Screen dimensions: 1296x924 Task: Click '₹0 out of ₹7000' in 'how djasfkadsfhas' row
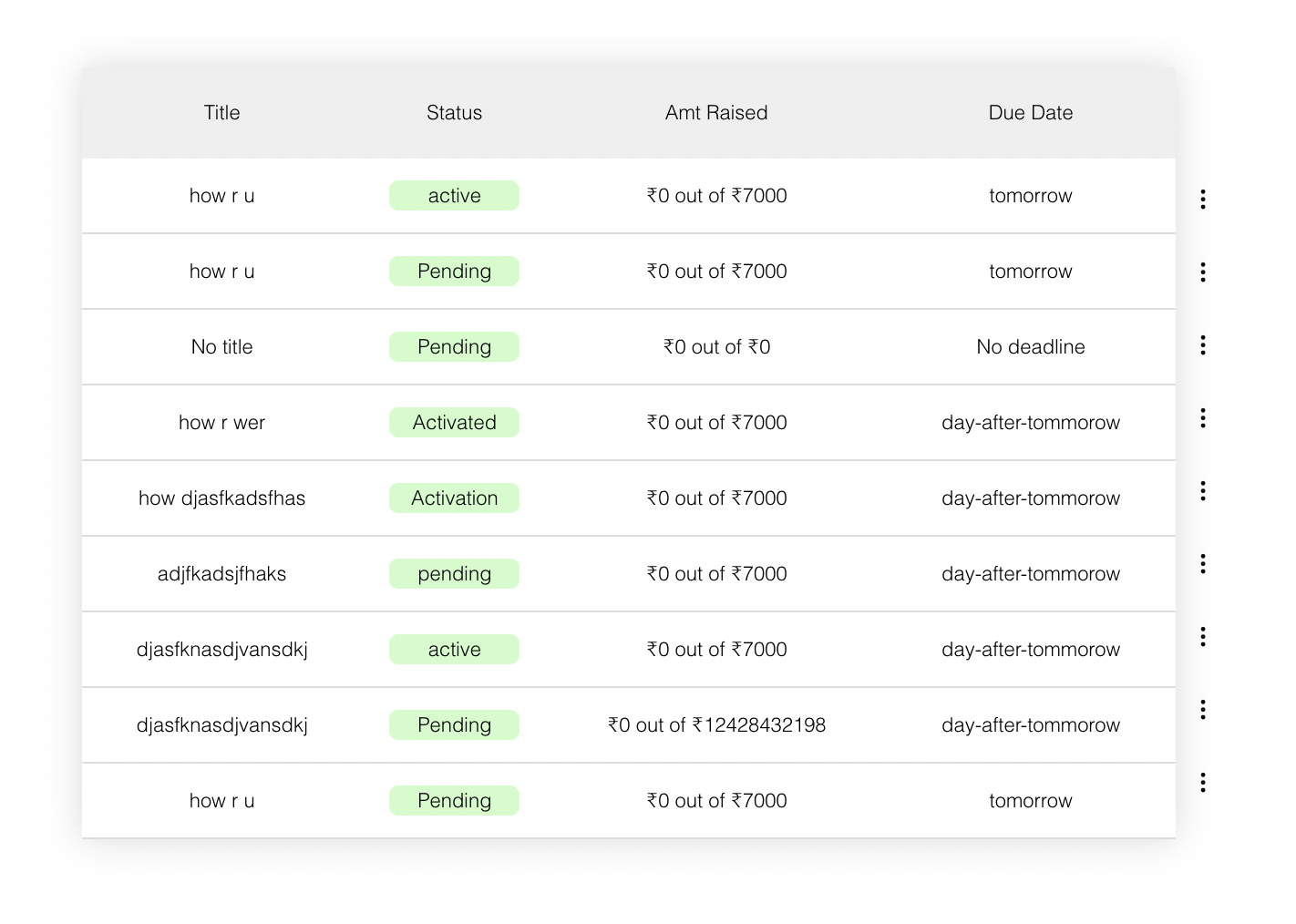click(x=716, y=498)
